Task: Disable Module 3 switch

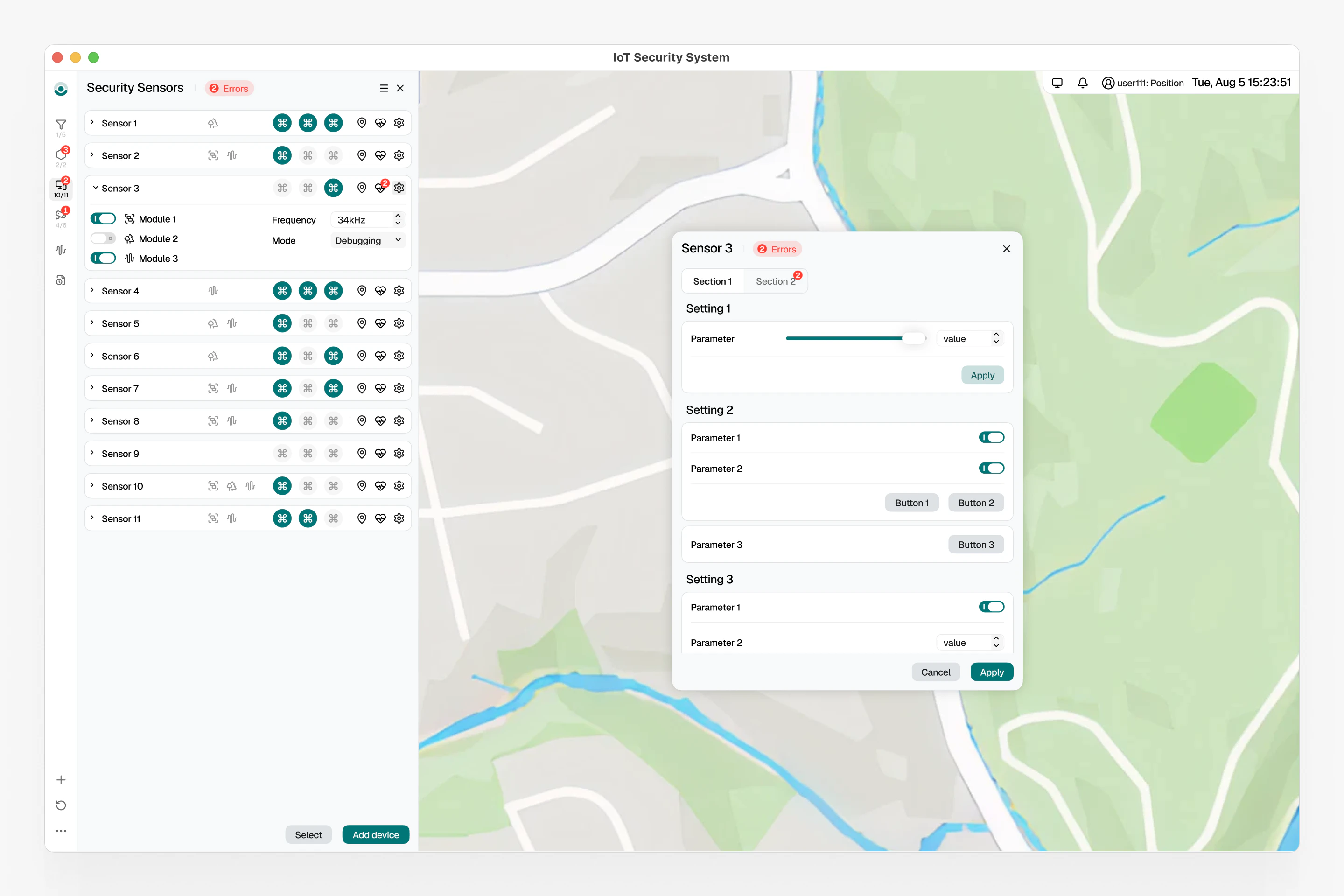Action: [x=103, y=258]
